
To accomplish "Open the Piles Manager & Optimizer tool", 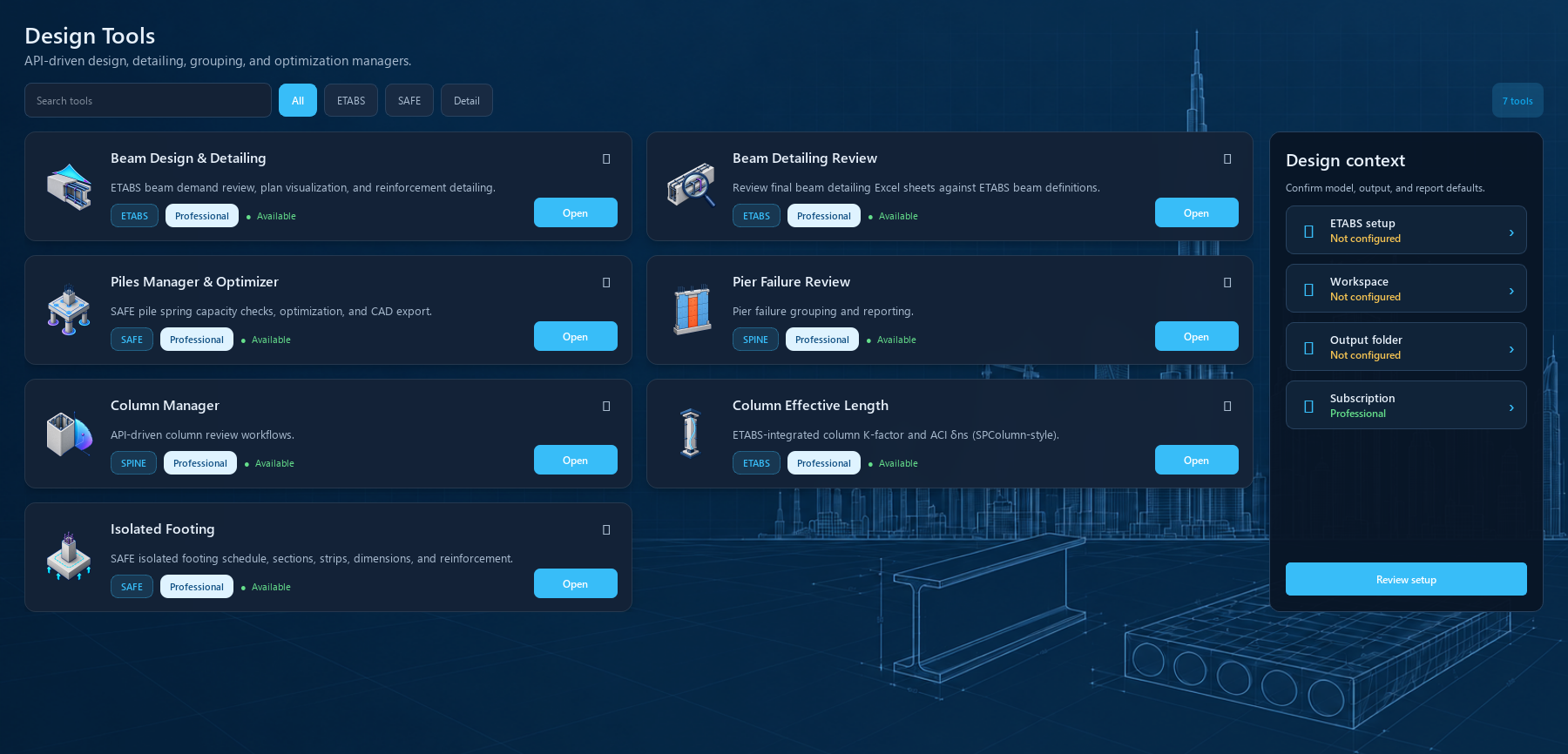I will [x=576, y=336].
